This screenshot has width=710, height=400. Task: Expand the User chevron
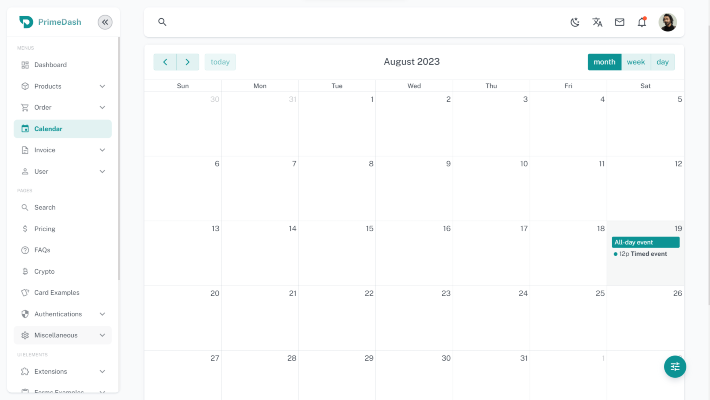102,171
